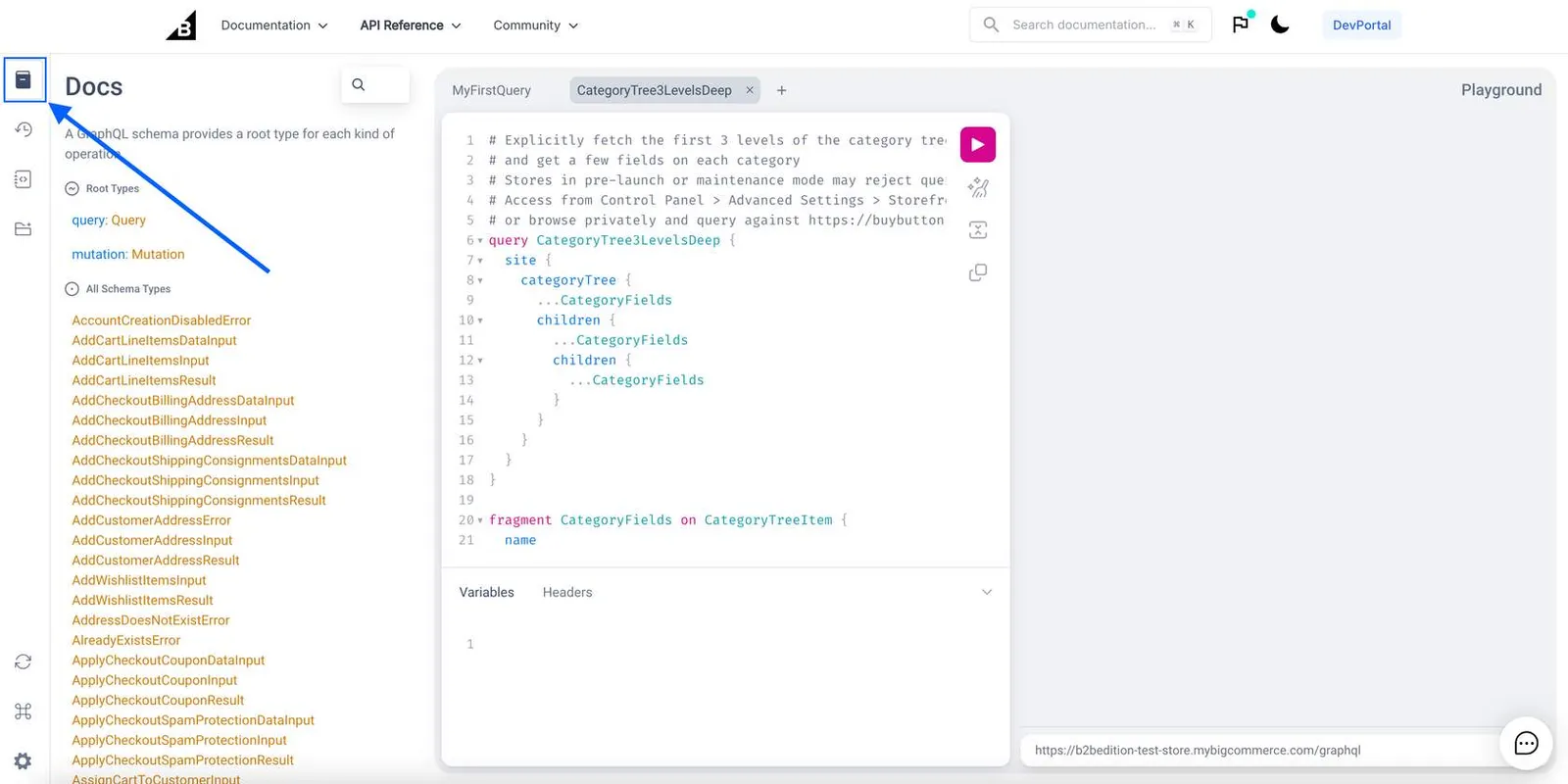Open the Headers tab

tap(567, 592)
